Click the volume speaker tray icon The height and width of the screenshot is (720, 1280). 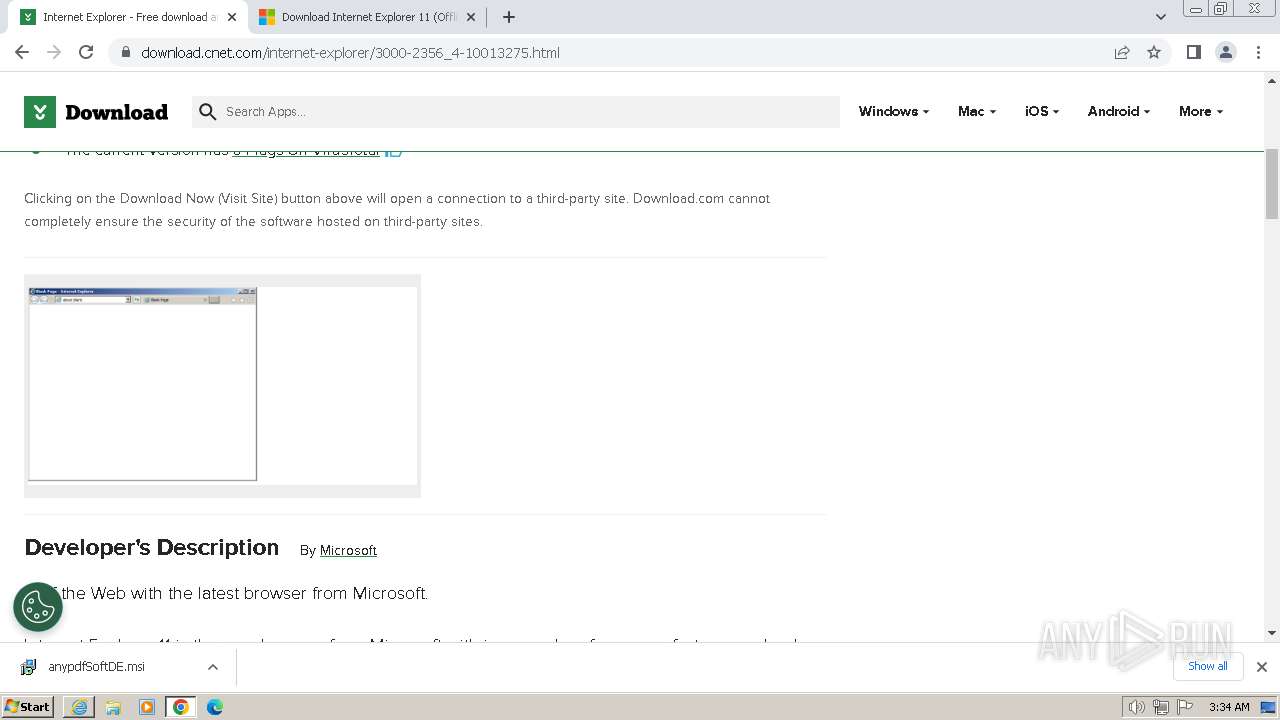coord(1137,707)
